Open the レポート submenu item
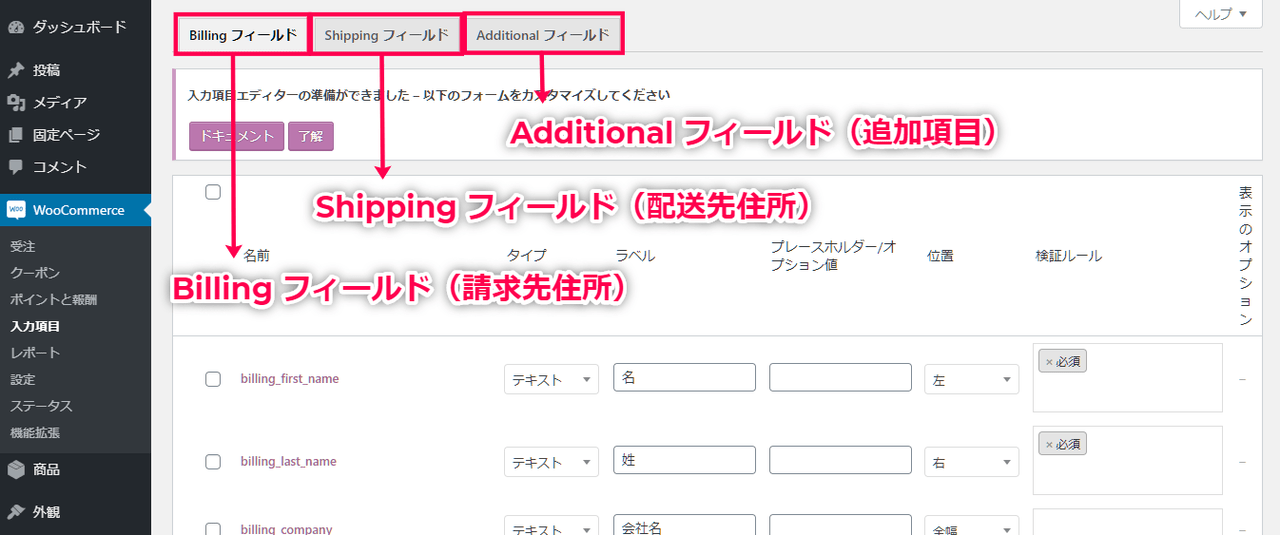 [35, 352]
